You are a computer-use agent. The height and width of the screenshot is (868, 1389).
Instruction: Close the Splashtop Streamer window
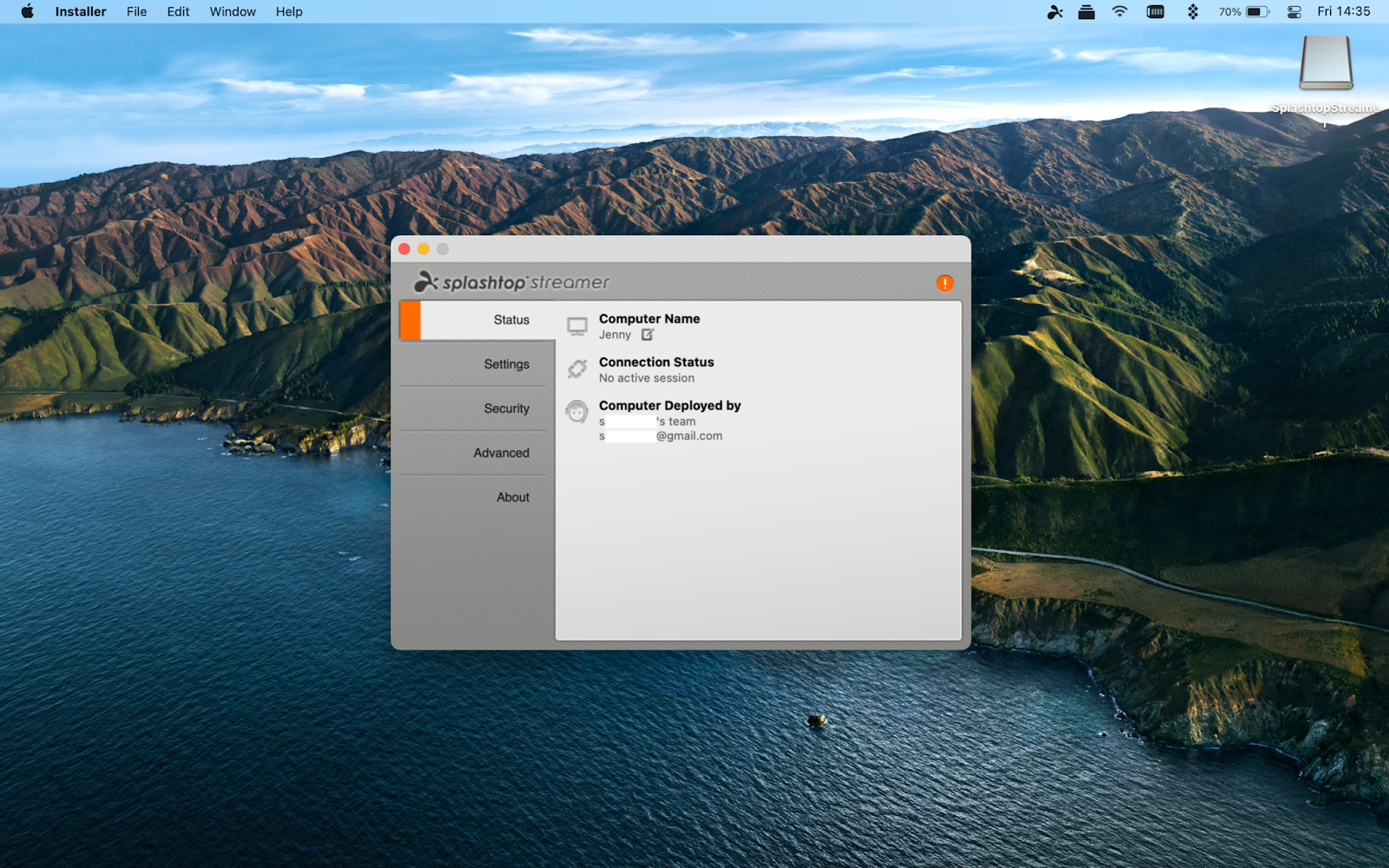(x=405, y=249)
